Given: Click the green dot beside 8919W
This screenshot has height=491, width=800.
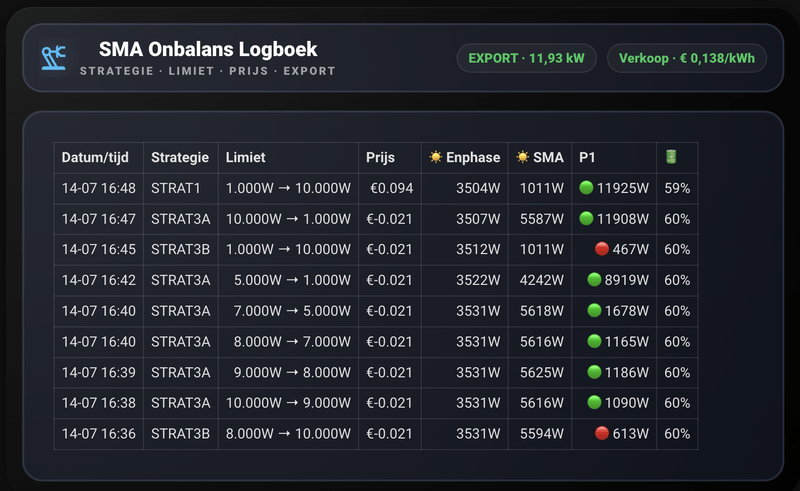Looking at the screenshot, I should click(594, 279).
